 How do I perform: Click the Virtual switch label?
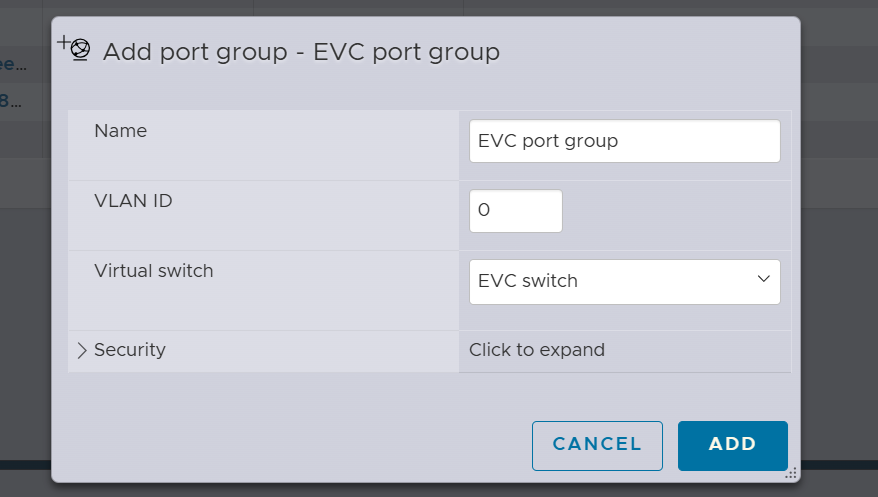[153, 270]
